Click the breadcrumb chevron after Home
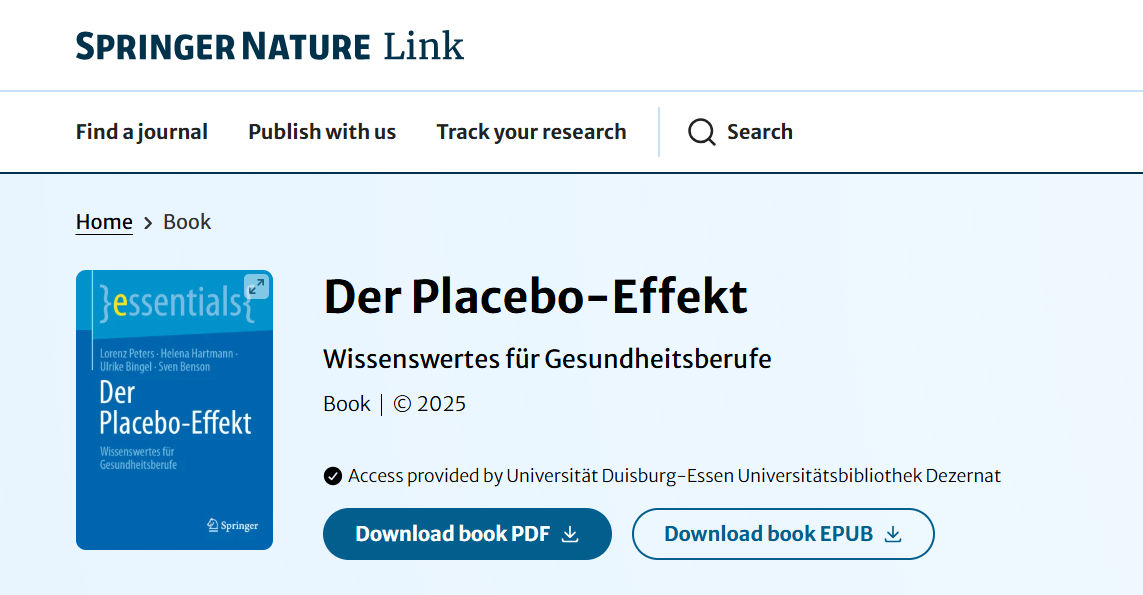 click(148, 223)
